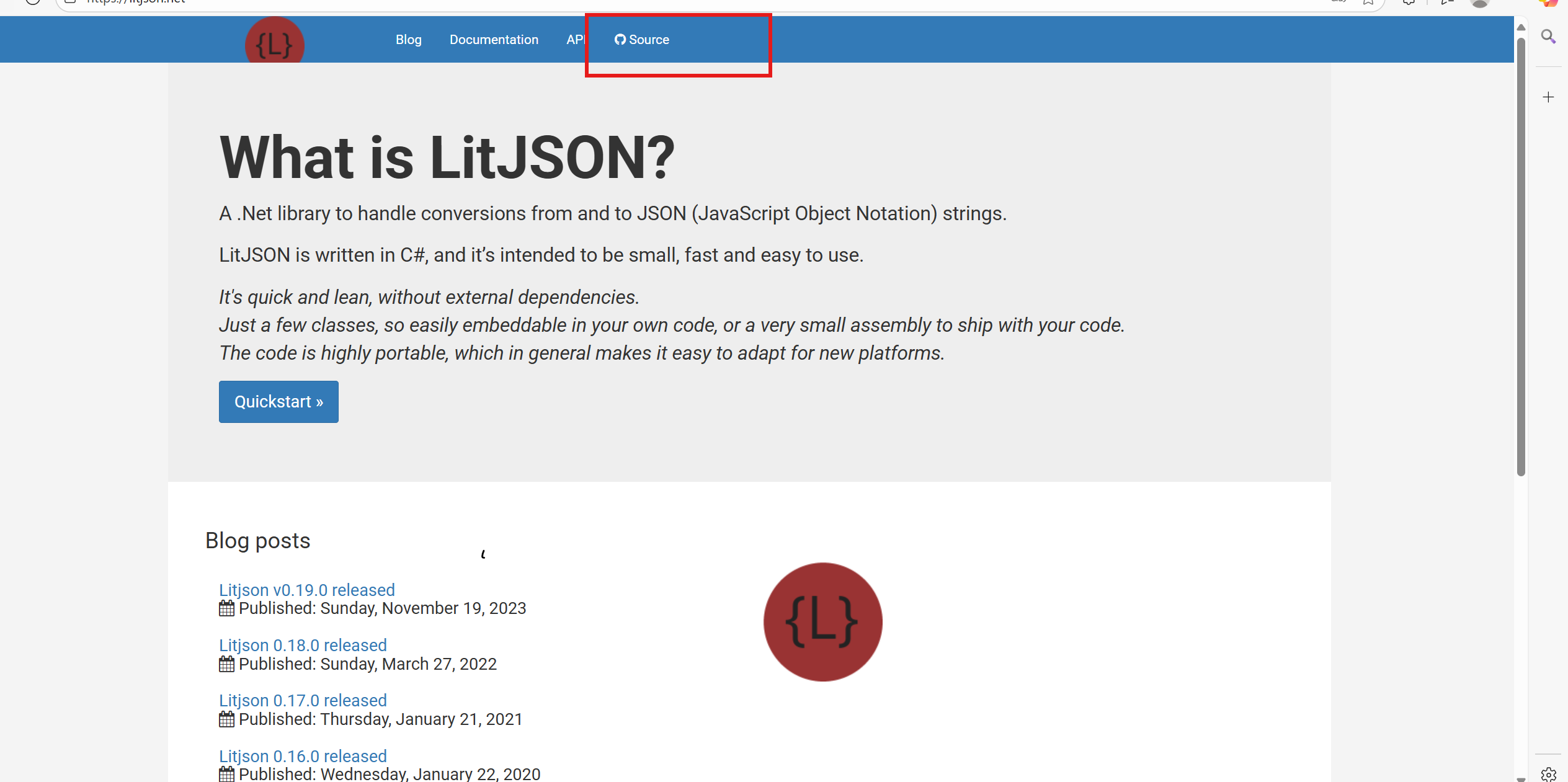This screenshot has height=782, width=1568.
Task: Open sidebar settings gear icon
Action: [1548, 774]
